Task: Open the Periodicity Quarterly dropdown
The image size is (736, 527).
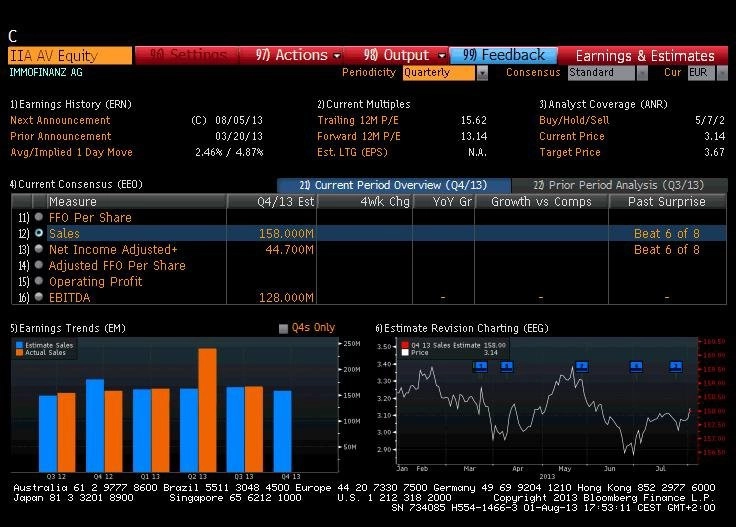Action: [482, 73]
